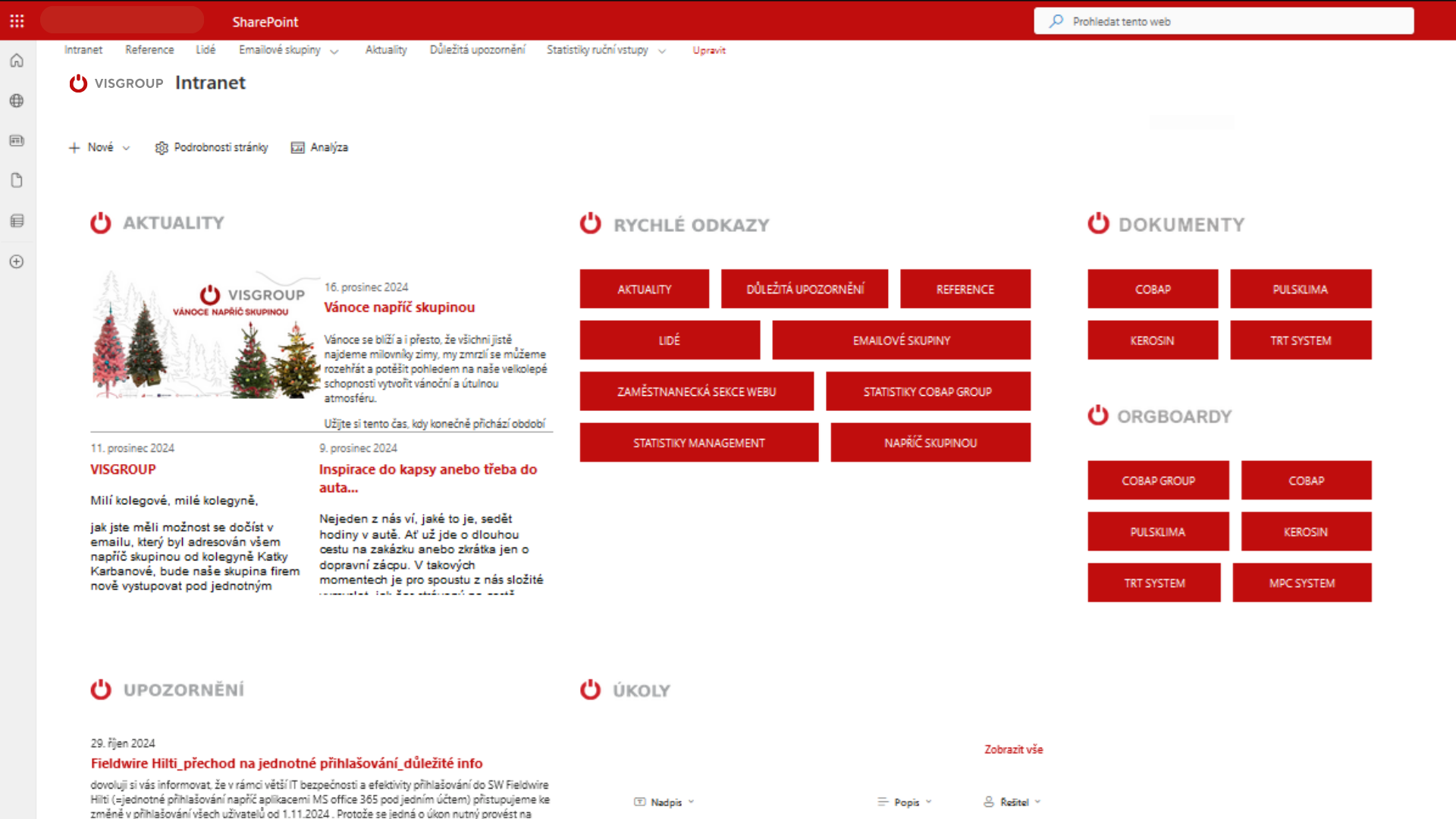Click the Řešitel person icon
This screenshot has width=1456, height=819.
989,802
